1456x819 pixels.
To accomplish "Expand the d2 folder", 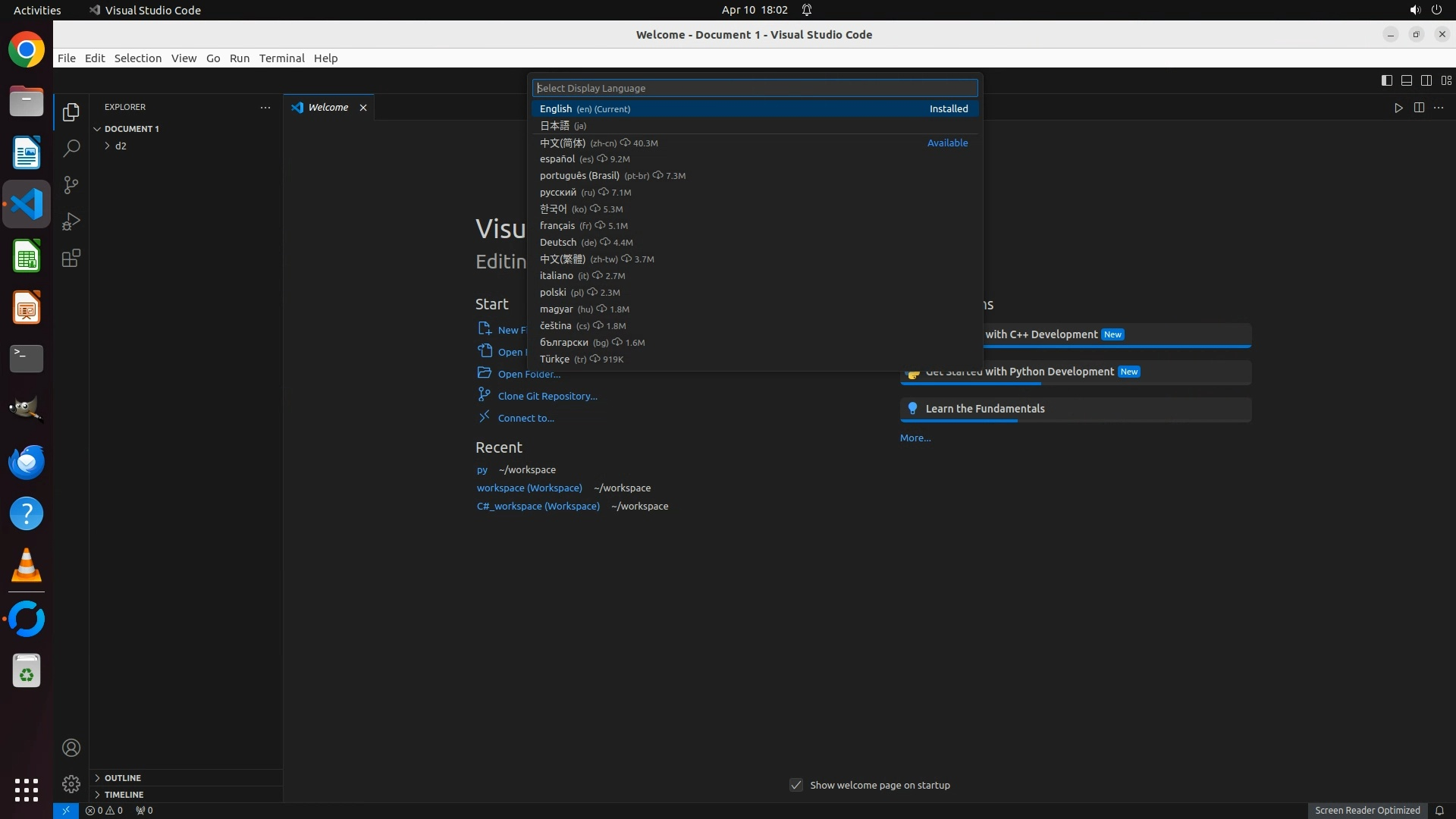I will (121, 146).
